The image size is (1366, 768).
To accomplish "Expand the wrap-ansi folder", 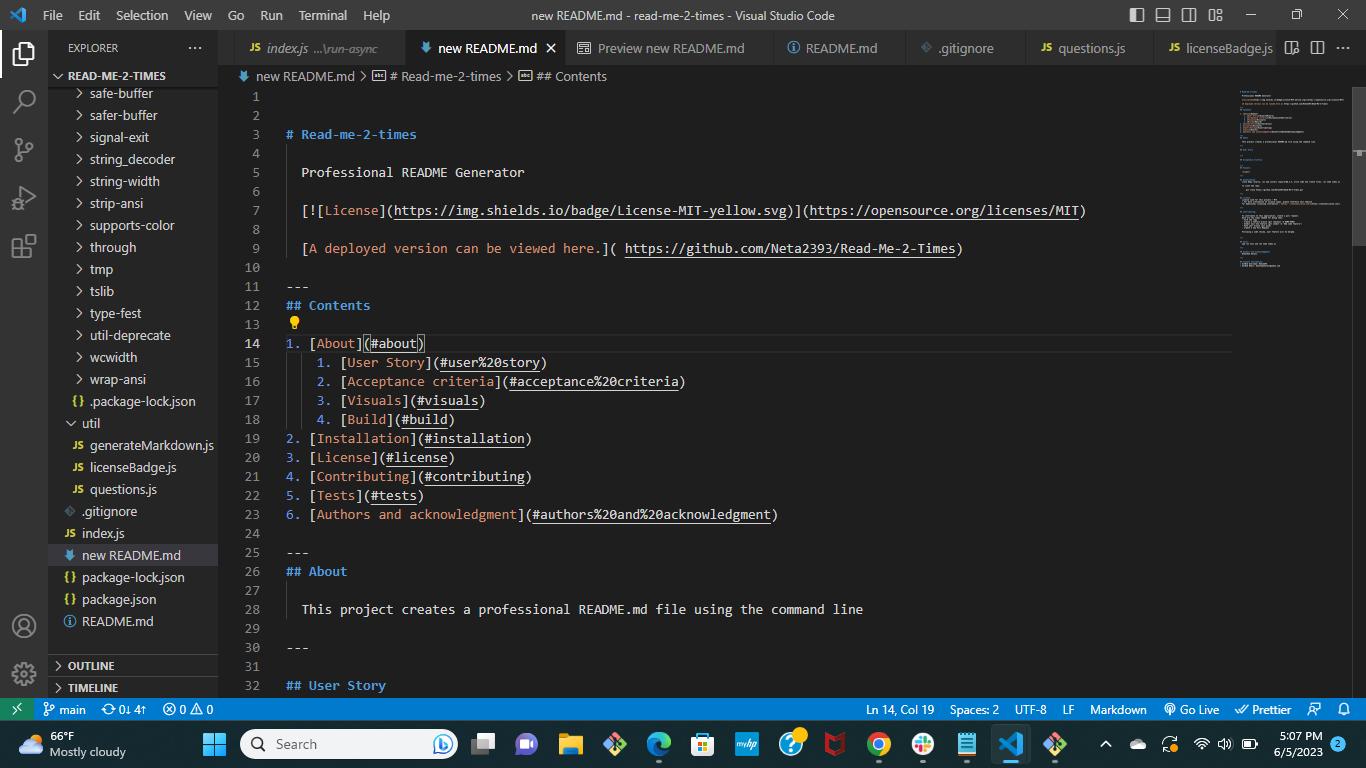I will [133, 379].
